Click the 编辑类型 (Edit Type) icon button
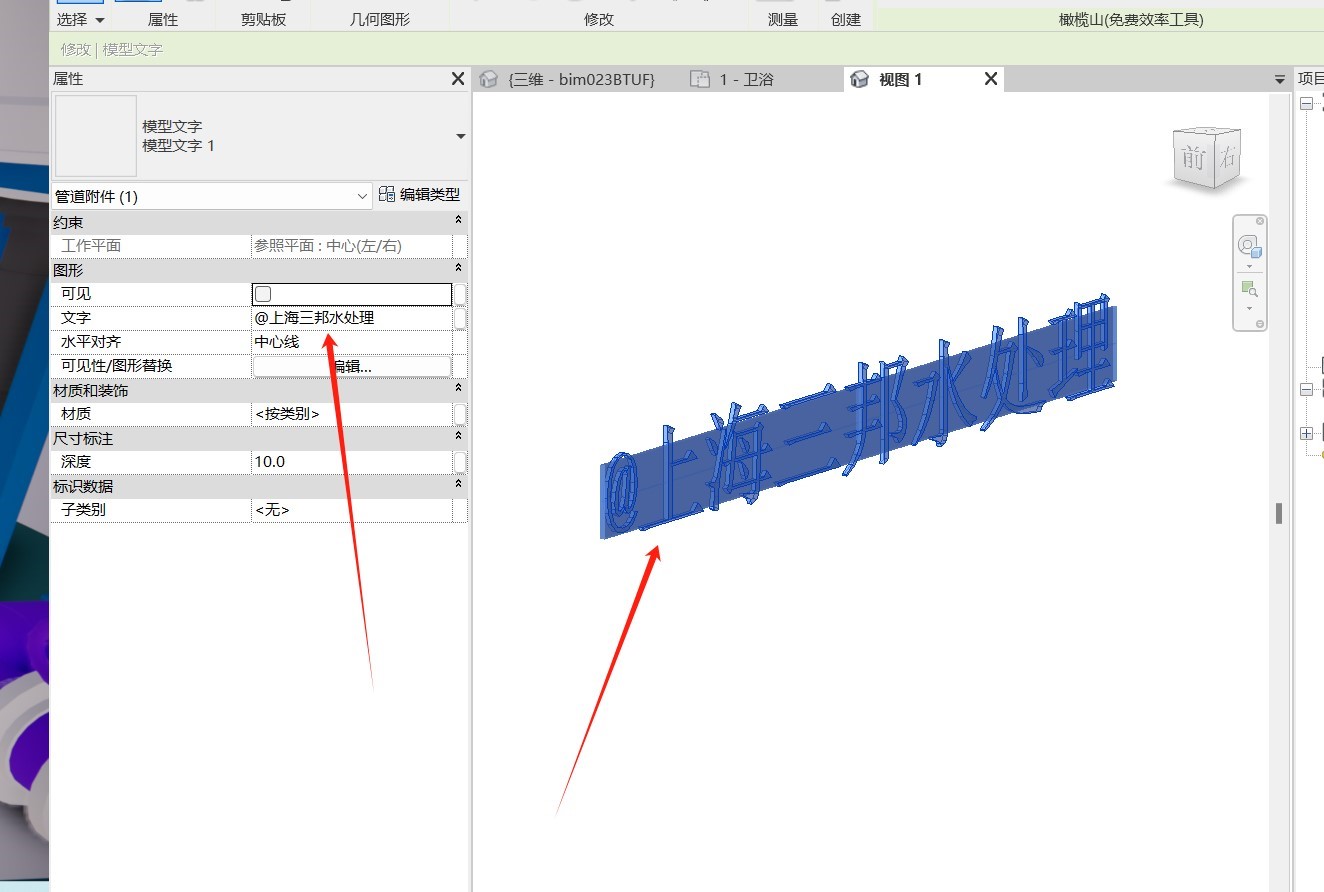The width and height of the screenshot is (1324, 892). click(387, 195)
